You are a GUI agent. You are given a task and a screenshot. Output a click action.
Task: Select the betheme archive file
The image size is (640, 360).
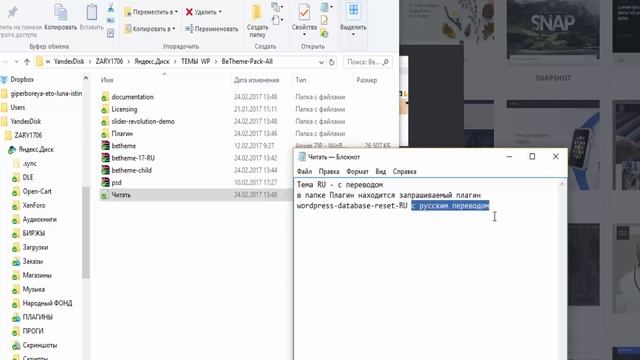tap(123, 146)
